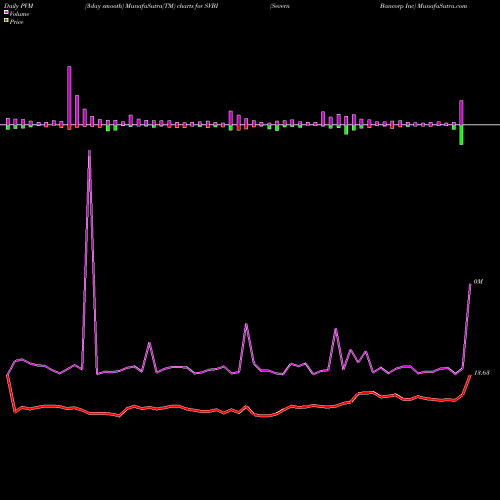Click the '(3day smooth) MunafaSutra(TM) charts for SVBI' heading
The width and height of the screenshot is (500, 500).
tap(151, 6)
